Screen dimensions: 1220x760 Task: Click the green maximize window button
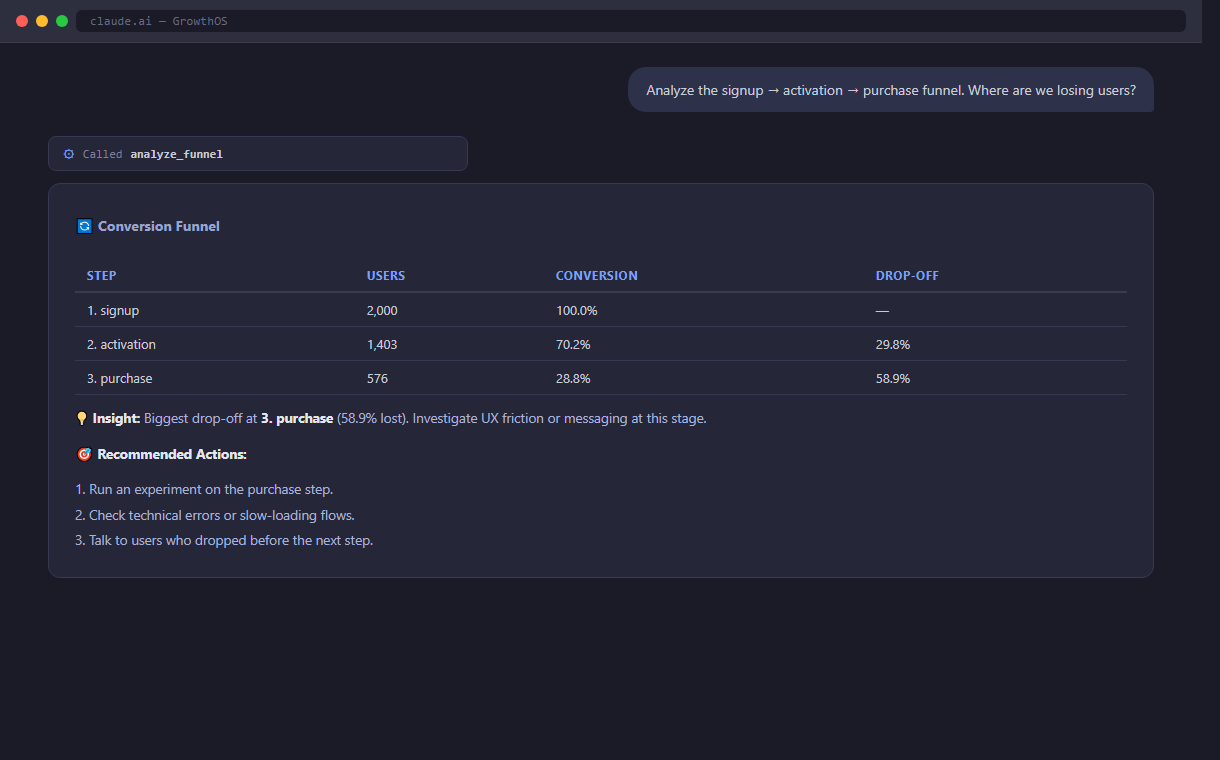(x=62, y=21)
